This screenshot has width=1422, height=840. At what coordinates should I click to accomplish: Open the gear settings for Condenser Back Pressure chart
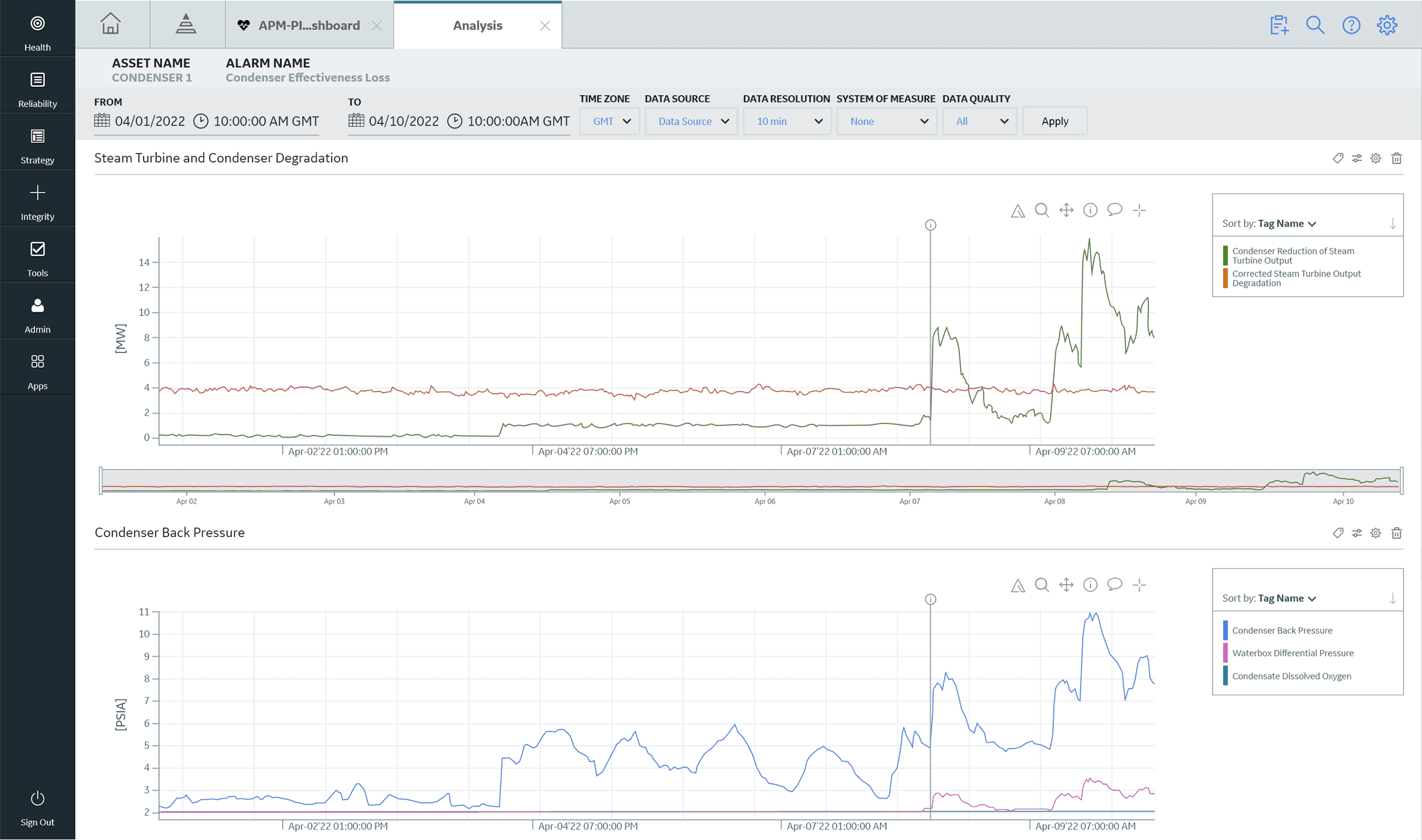pos(1375,533)
